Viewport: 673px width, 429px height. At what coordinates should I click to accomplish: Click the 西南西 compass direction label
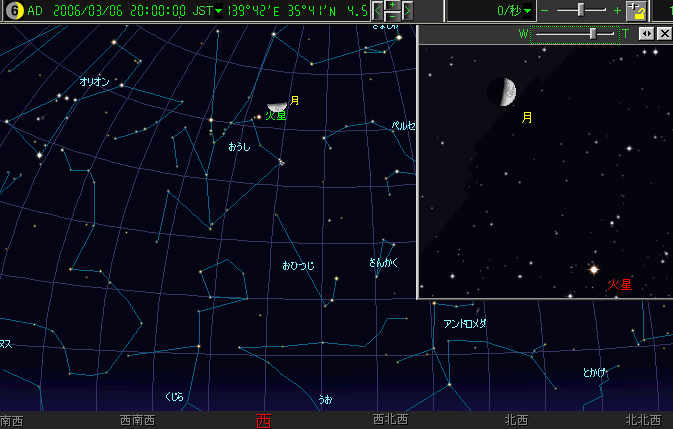[x=137, y=421]
